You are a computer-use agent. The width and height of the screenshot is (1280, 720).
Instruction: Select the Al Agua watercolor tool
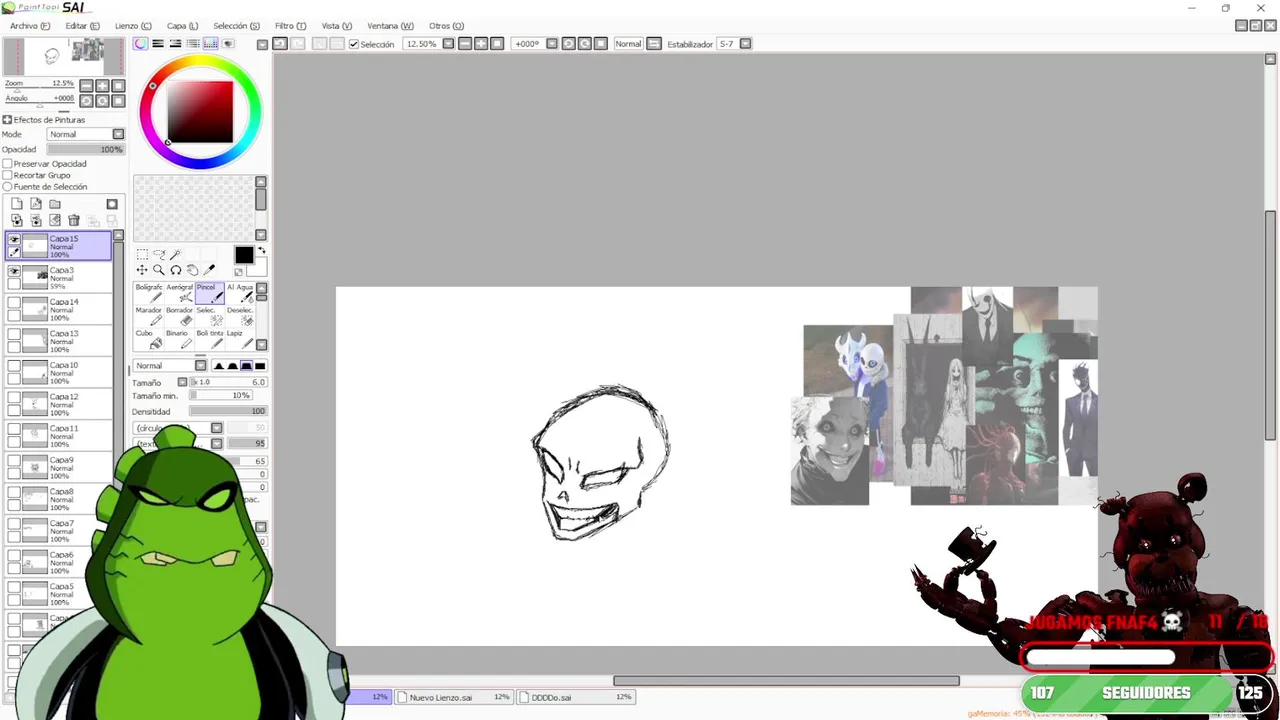240,293
